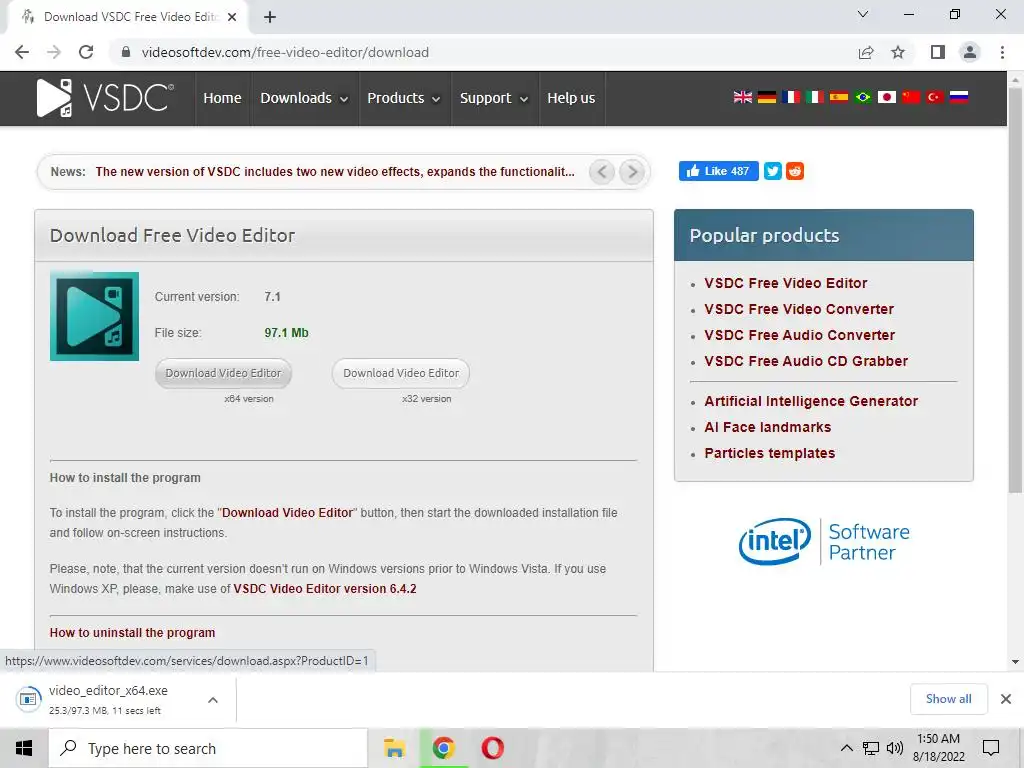Select the French flag language icon
1024x768 pixels.
coord(791,97)
